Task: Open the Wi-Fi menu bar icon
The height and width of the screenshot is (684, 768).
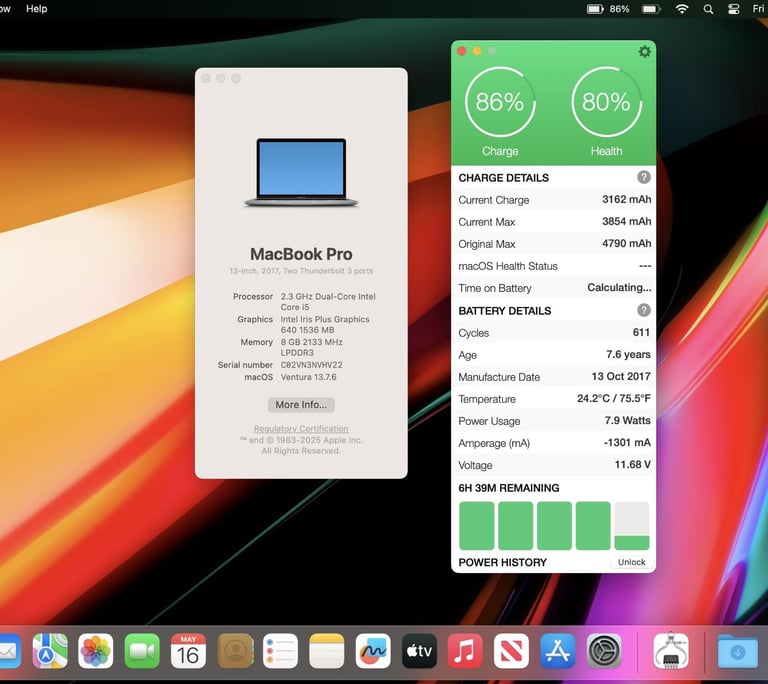Action: (682, 9)
